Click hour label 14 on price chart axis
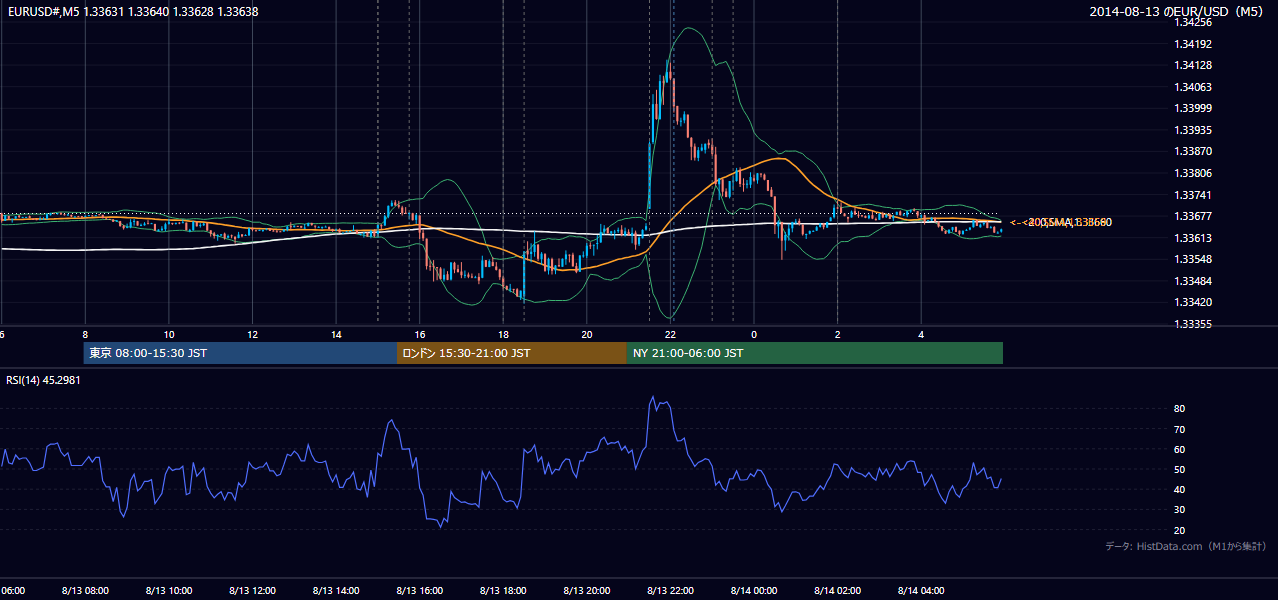The height and width of the screenshot is (600, 1278). pos(336,334)
